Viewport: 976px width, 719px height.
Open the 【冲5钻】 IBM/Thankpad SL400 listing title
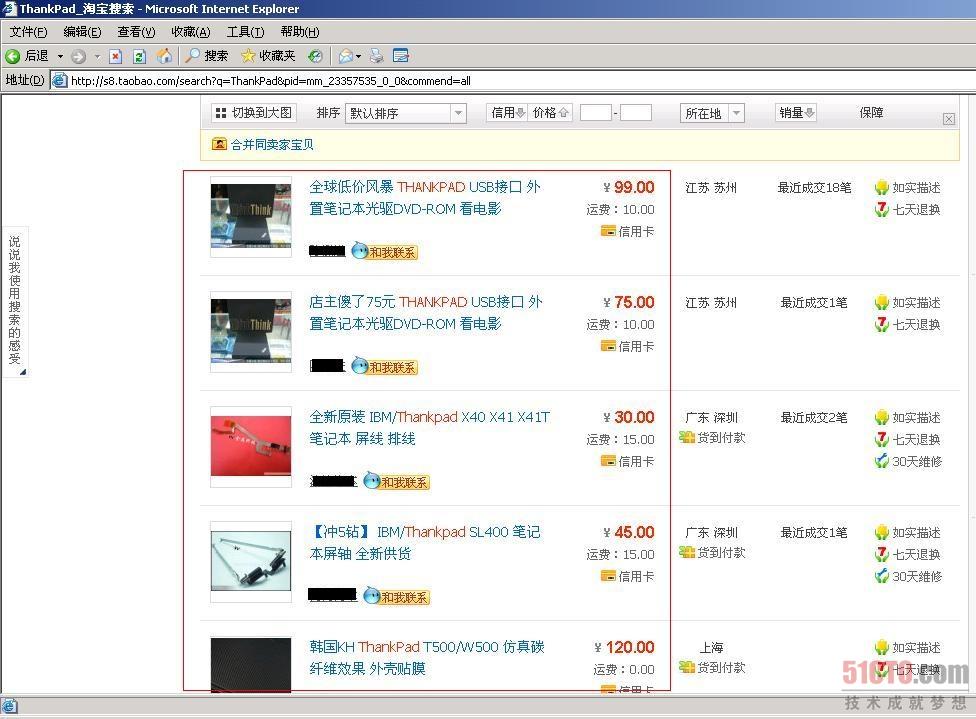coord(425,543)
